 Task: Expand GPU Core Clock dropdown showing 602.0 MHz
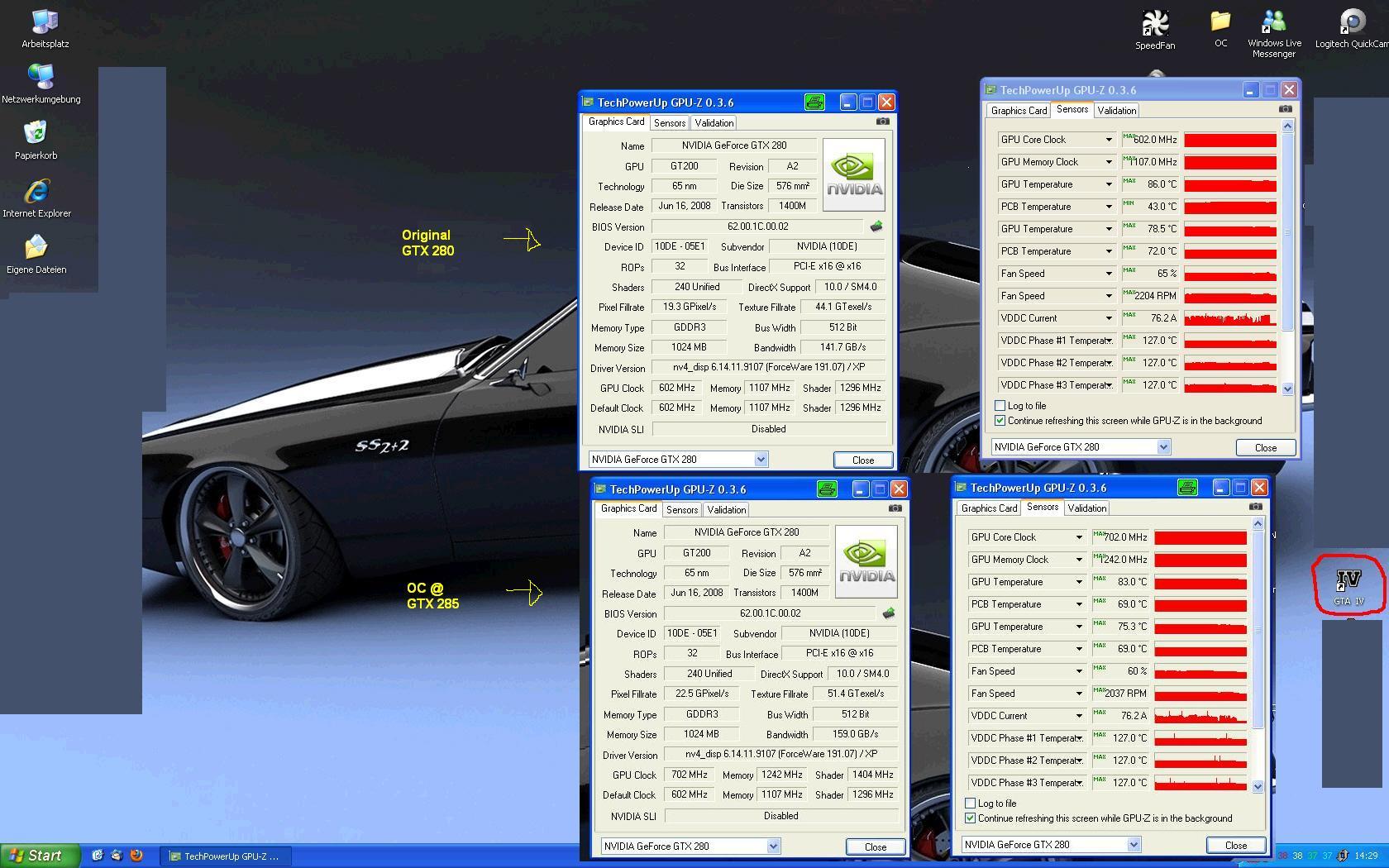tap(1109, 140)
